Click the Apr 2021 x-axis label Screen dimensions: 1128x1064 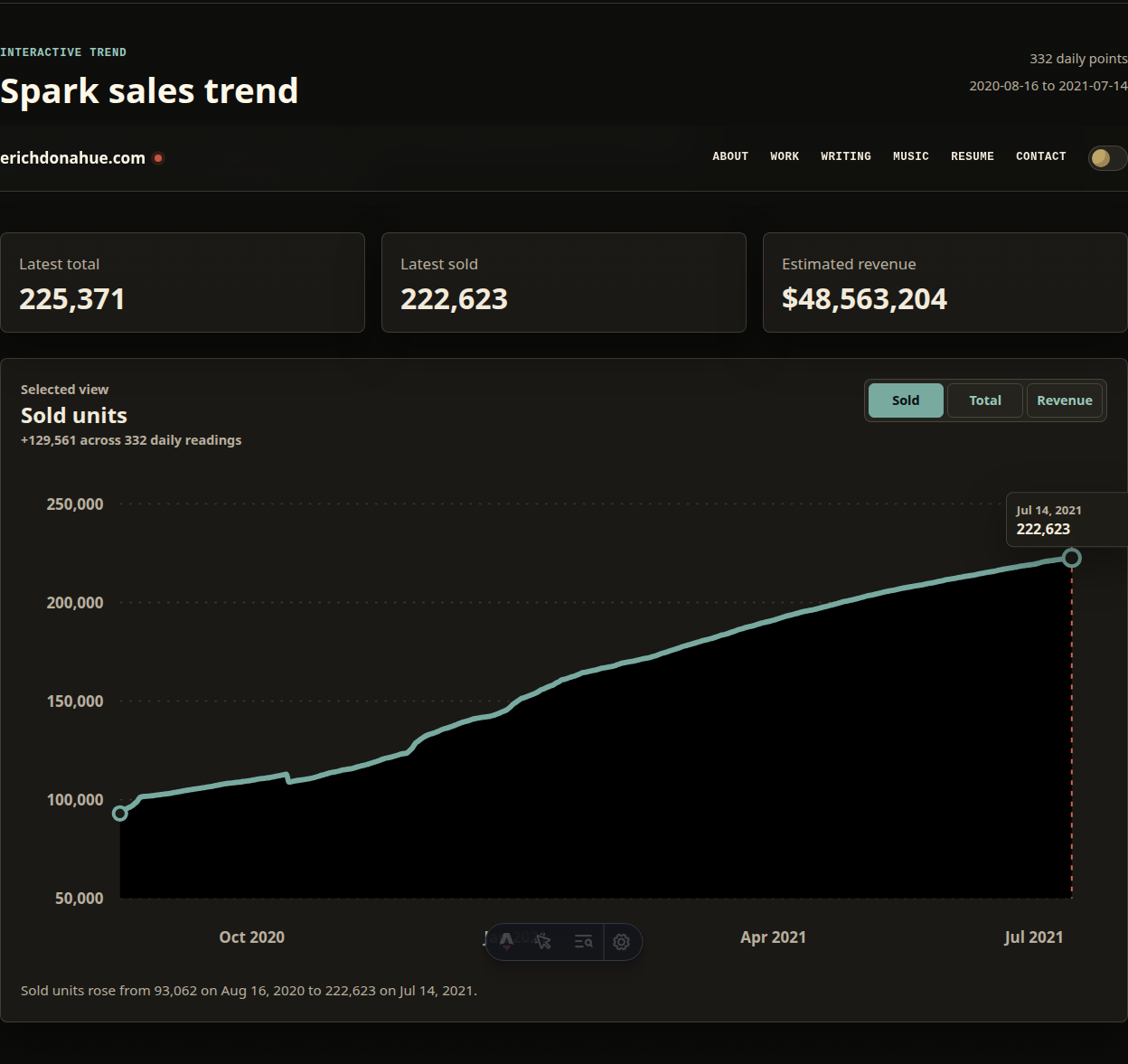point(773,937)
